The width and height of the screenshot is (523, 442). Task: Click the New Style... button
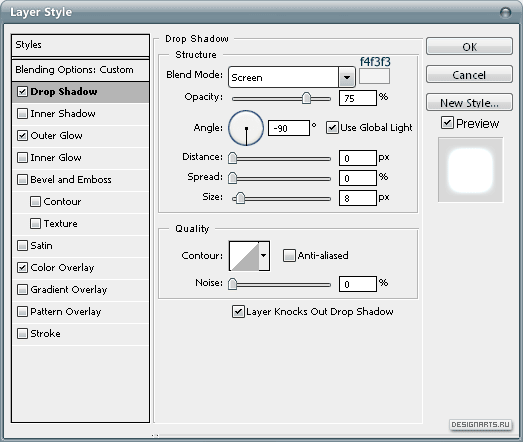[x=469, y=102]
